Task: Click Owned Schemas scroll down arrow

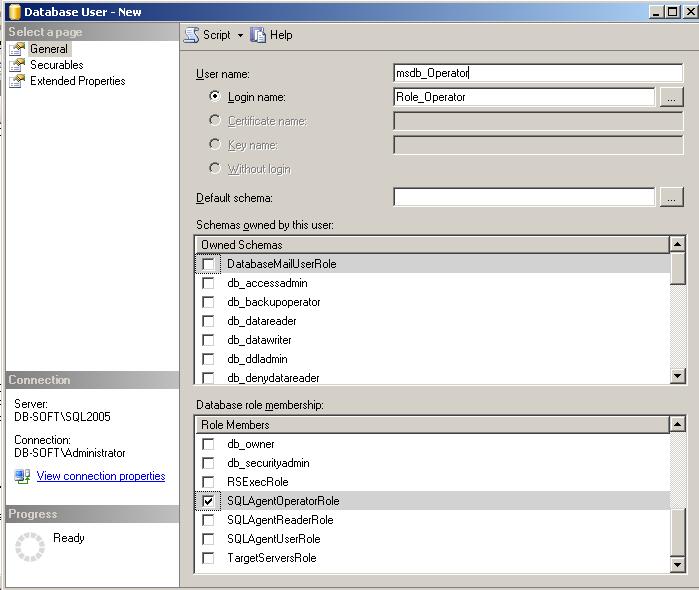Action: coord(677,375)
